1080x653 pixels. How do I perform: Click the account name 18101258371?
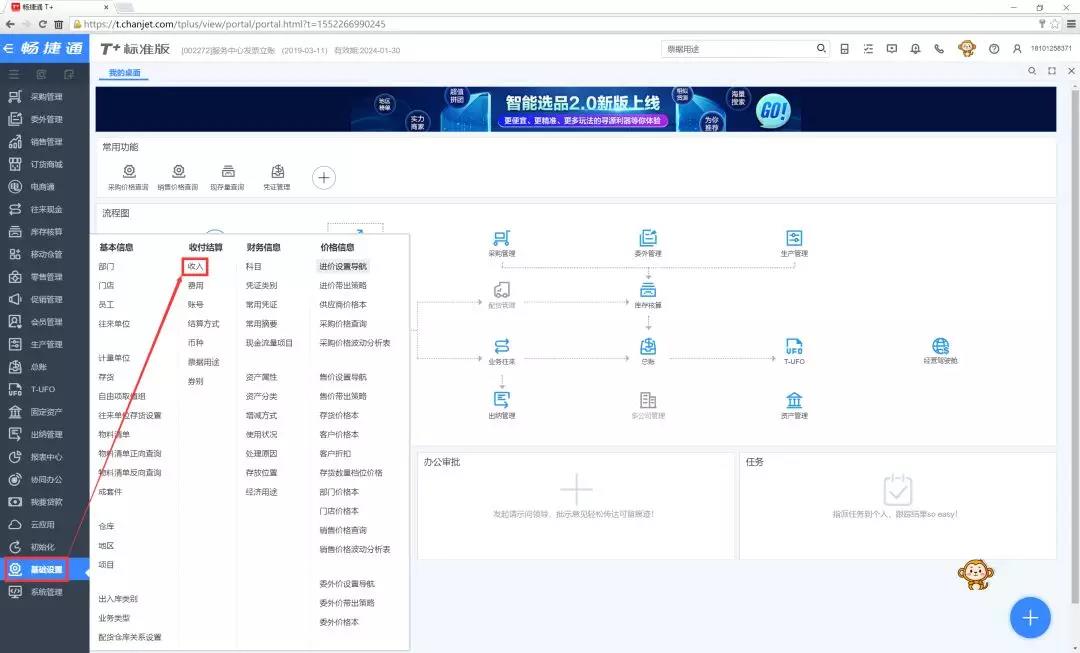click(x=1051, y=49)
